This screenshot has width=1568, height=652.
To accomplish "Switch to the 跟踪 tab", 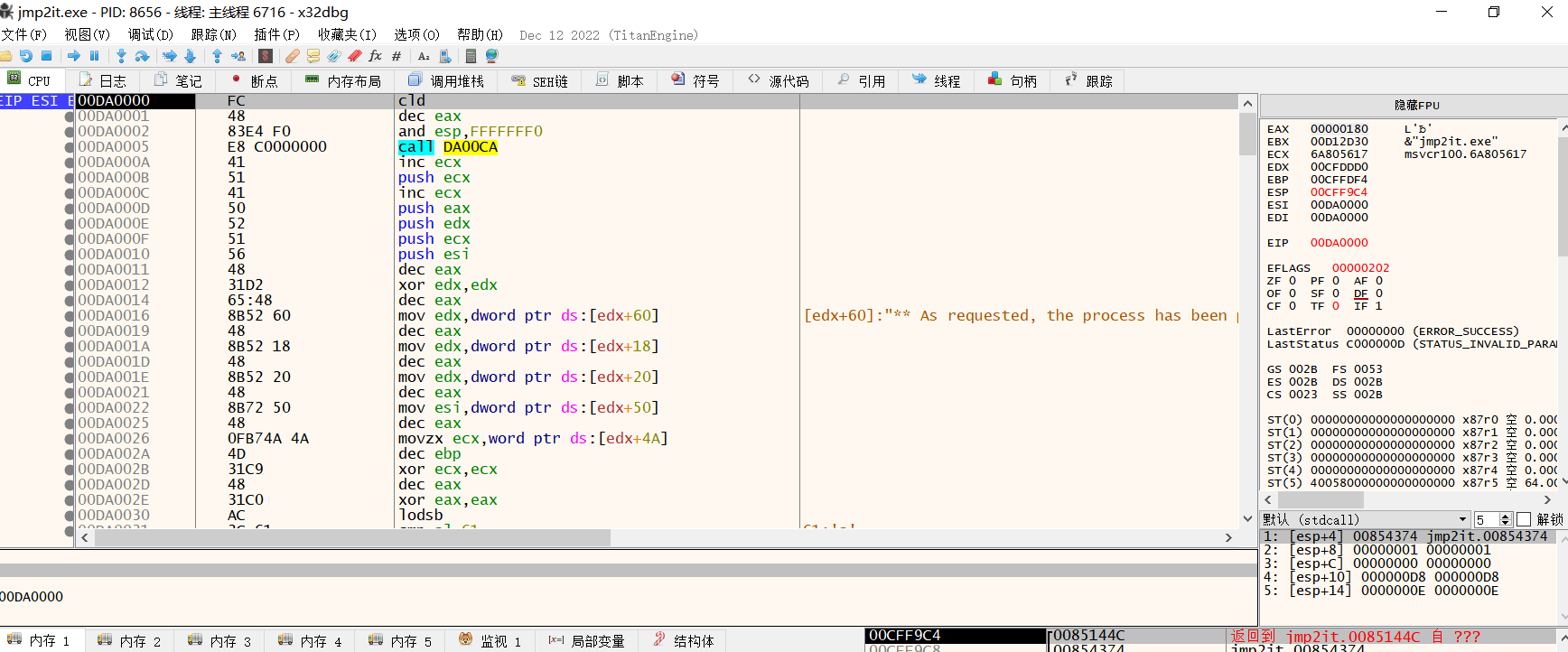I will [1088, 80].
